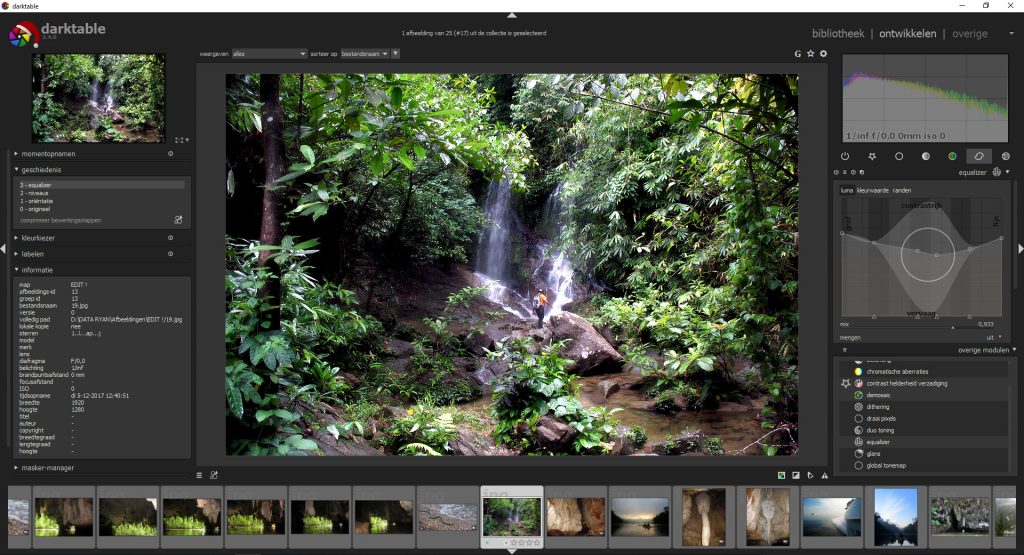The width and height of the screenshot is (1024, 555).
Task: Click create style from history icon
Action: tap(178, 220)
